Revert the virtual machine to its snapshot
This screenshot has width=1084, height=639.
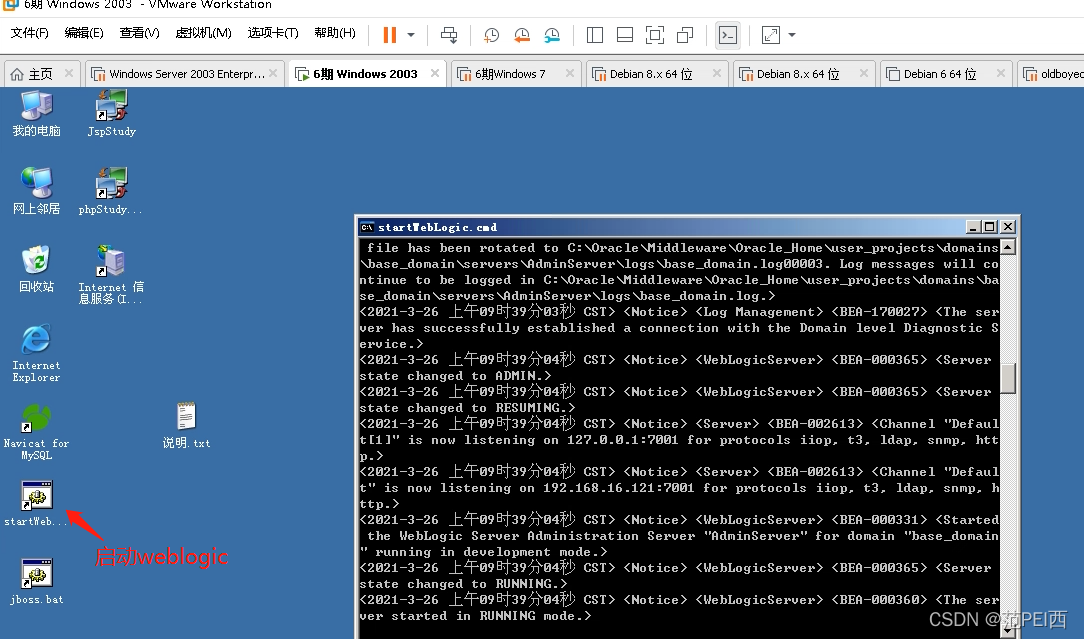click(x=522, y=35)
